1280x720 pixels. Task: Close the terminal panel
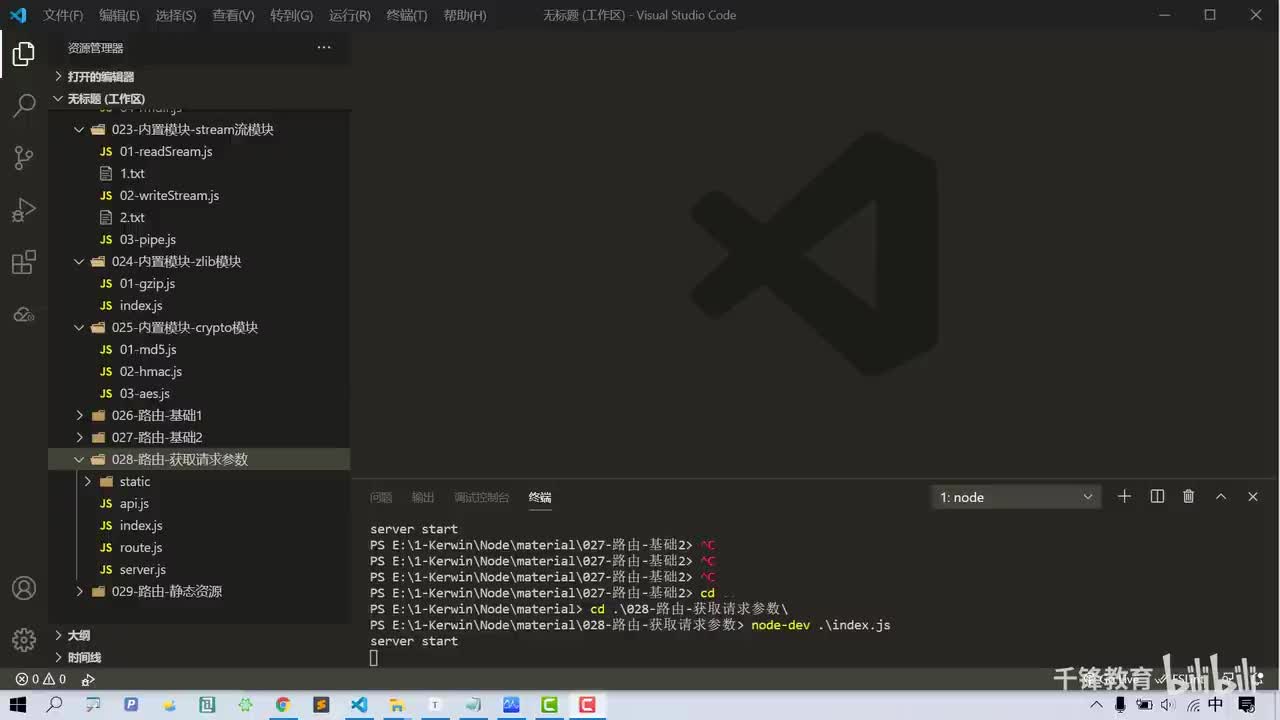pyautogui.click(x=1253, y=497)
